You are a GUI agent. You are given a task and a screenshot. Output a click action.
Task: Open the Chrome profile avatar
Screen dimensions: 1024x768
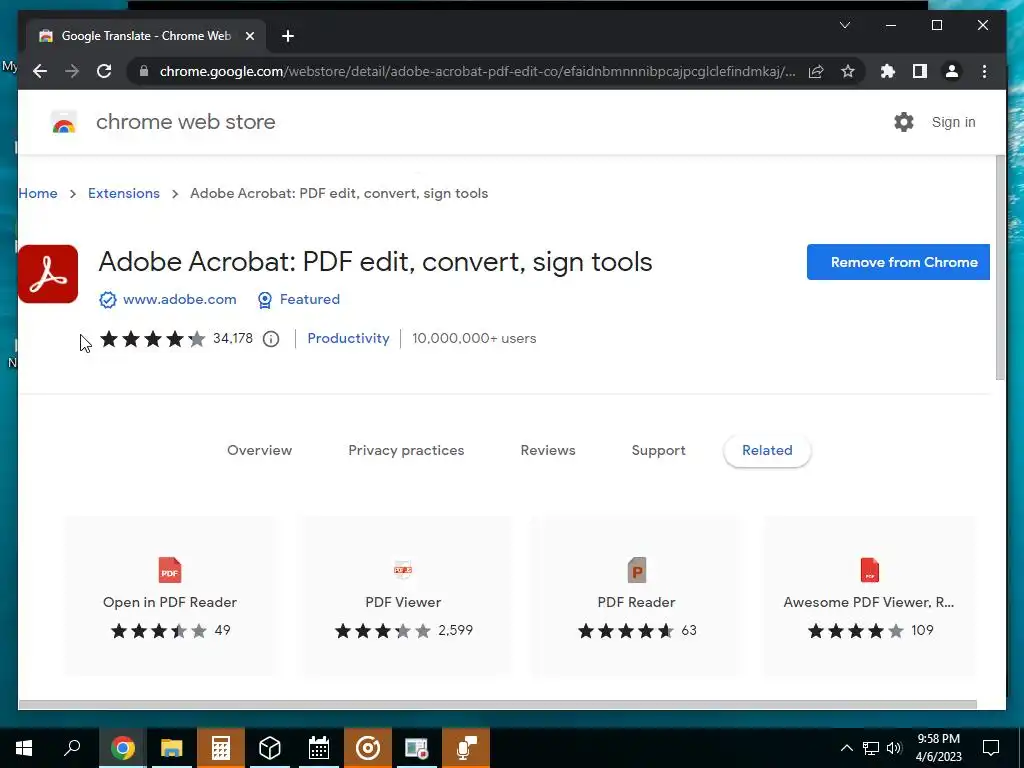[952, 71]
